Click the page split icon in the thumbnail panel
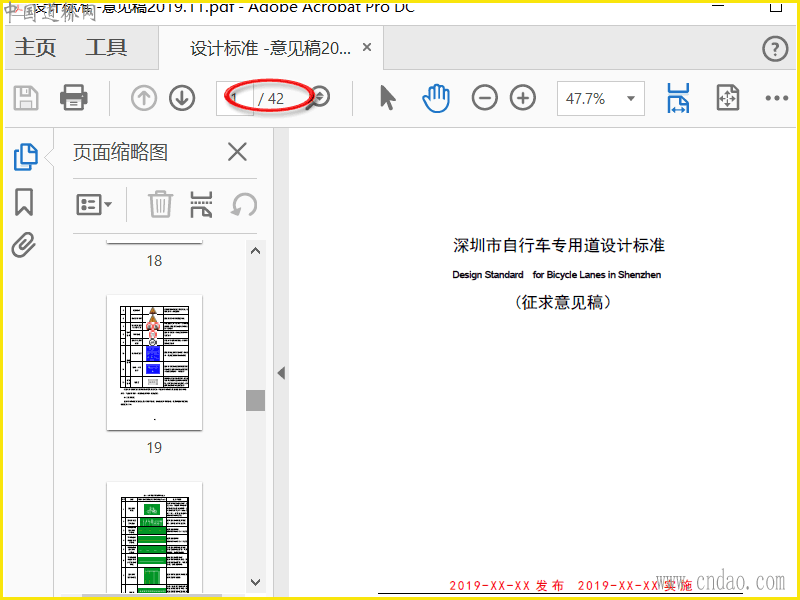800x600 pixels. pyautogui.click(x=201, y=205)
